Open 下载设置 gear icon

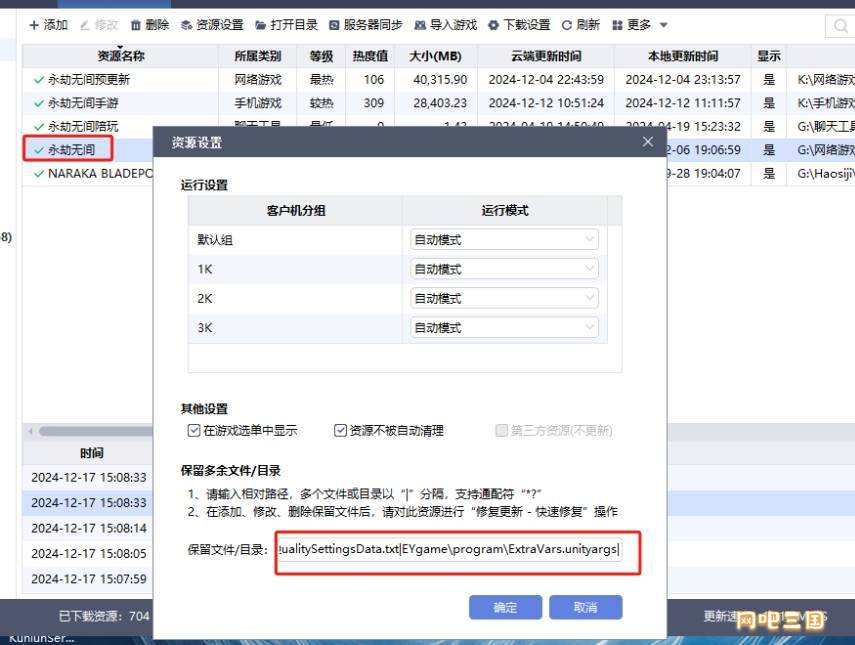click(493, 25)
